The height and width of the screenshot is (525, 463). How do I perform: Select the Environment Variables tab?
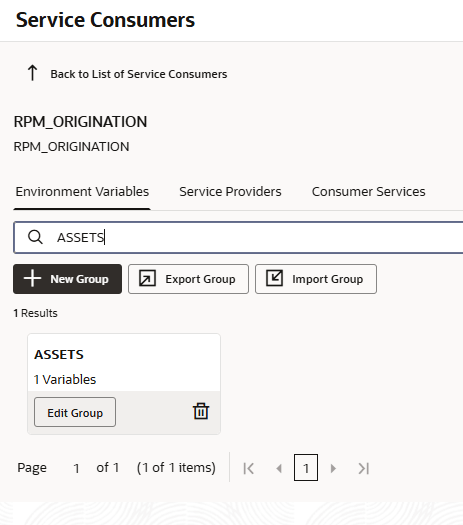point(82,192)
